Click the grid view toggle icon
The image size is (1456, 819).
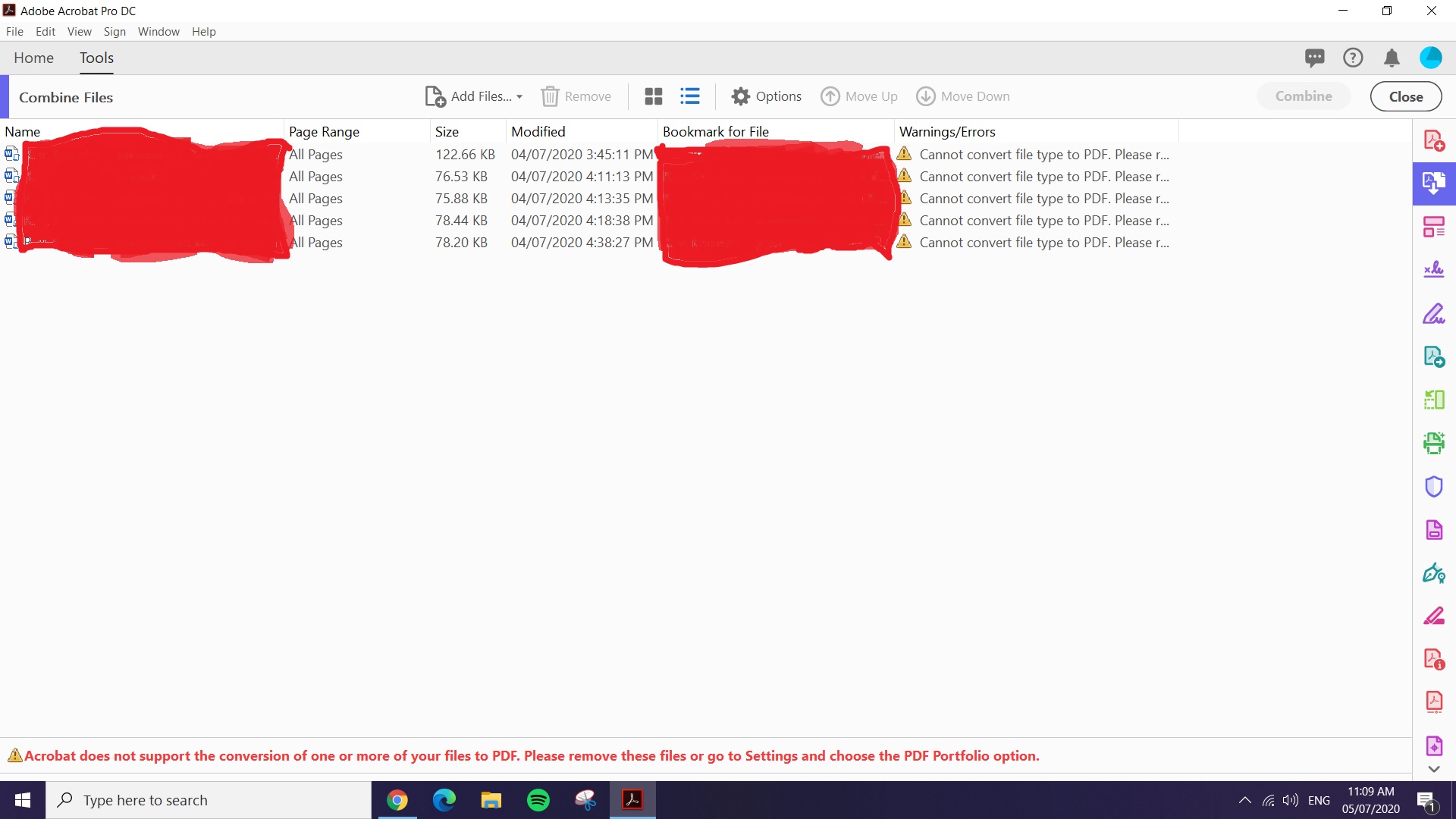click(x=654, y=96)
